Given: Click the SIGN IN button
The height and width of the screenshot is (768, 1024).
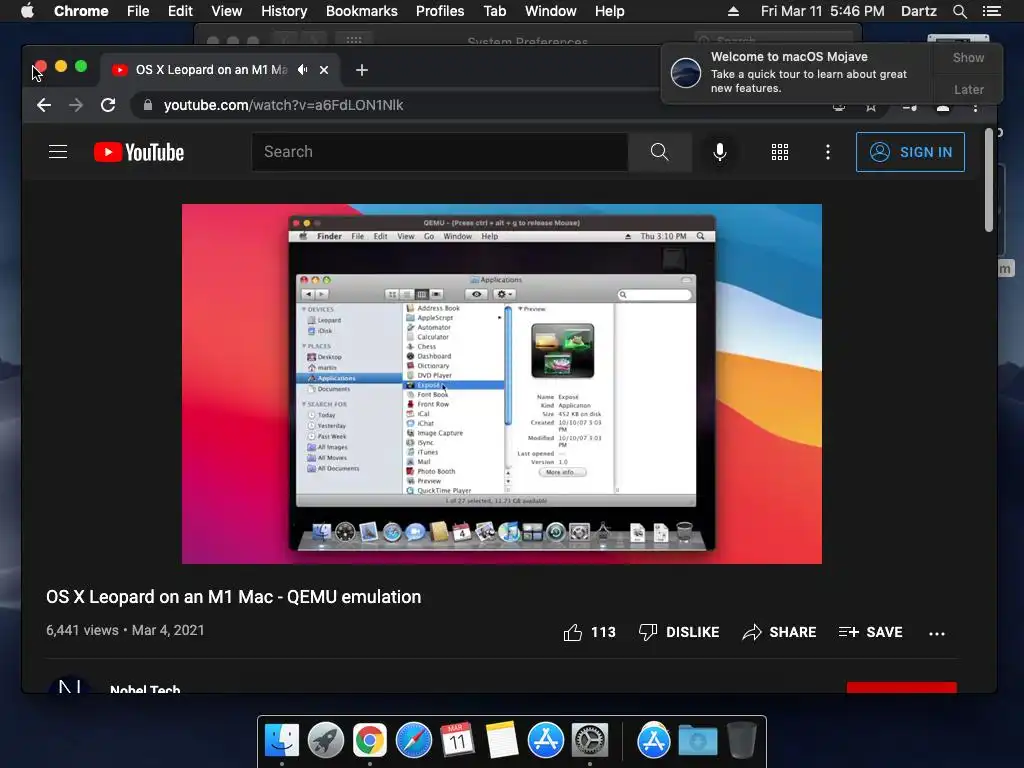Looking at the screenshot, I should [x=910, y=152].
